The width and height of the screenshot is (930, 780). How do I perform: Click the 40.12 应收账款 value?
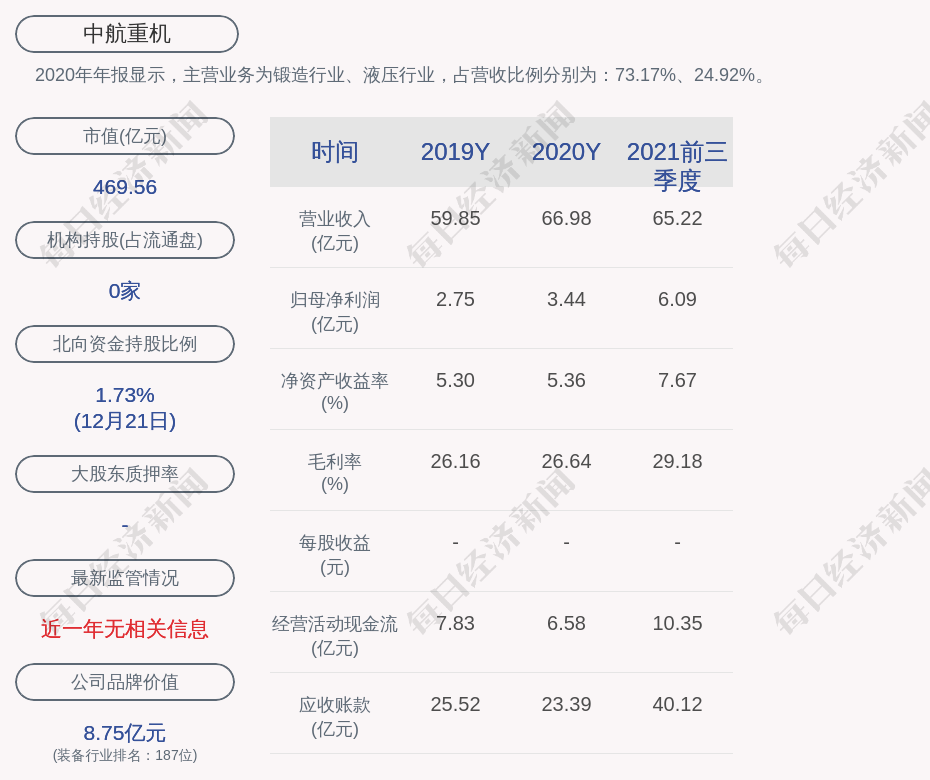[677, 704]
